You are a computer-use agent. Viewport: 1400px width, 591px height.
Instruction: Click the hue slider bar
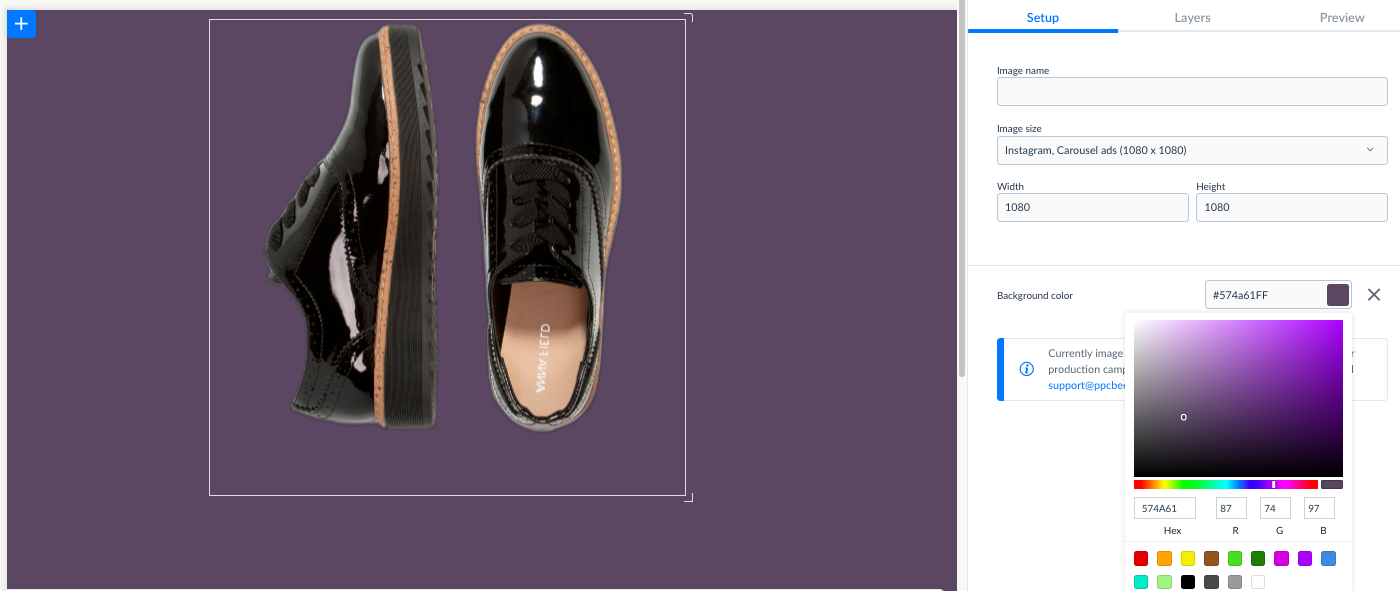pos(1225,485)
